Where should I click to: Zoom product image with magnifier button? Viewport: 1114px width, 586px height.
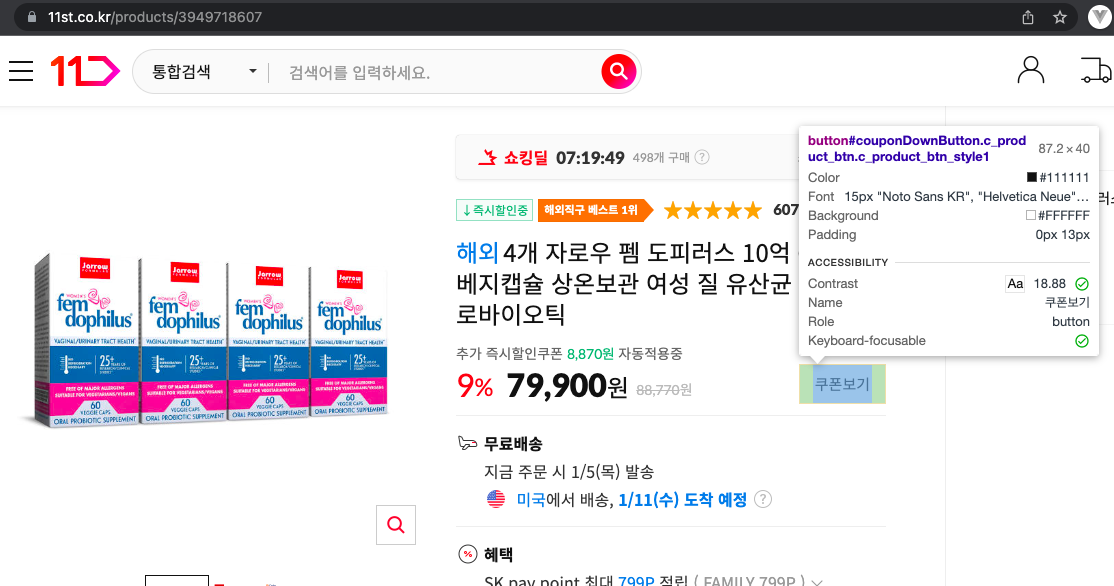[396, 525]
